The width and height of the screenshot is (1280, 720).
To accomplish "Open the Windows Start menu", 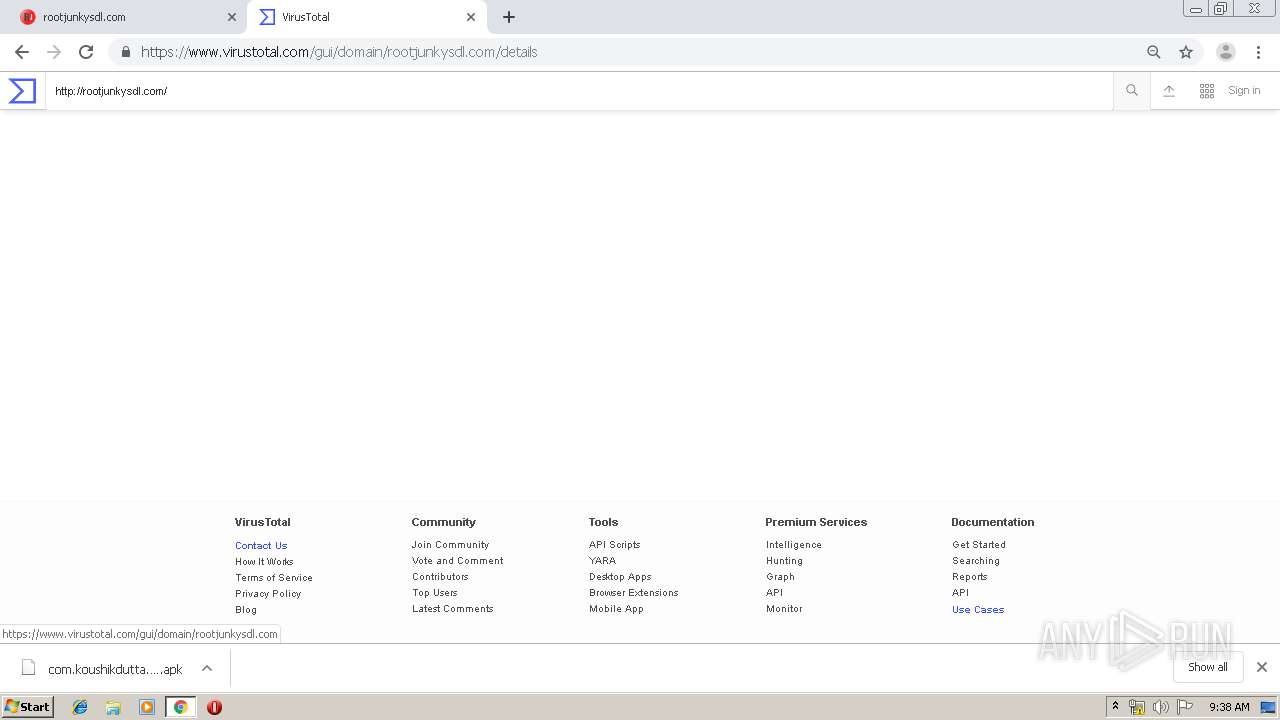I will 28,707.
